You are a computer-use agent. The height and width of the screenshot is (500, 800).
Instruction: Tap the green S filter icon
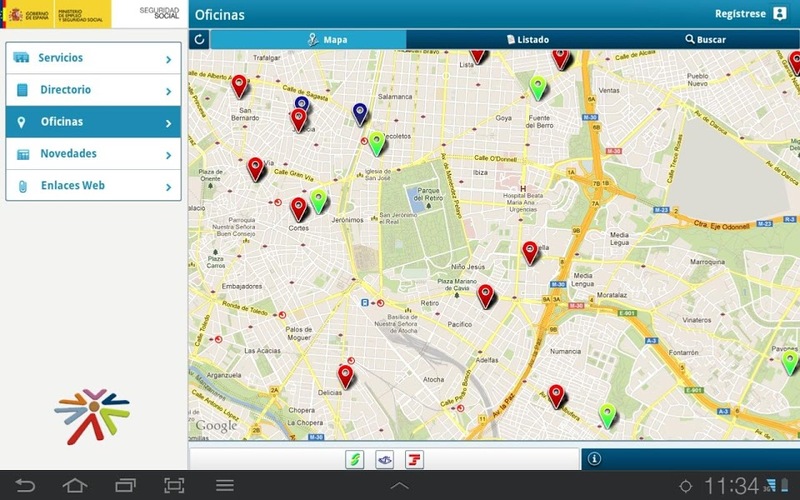tap(354, 459)
